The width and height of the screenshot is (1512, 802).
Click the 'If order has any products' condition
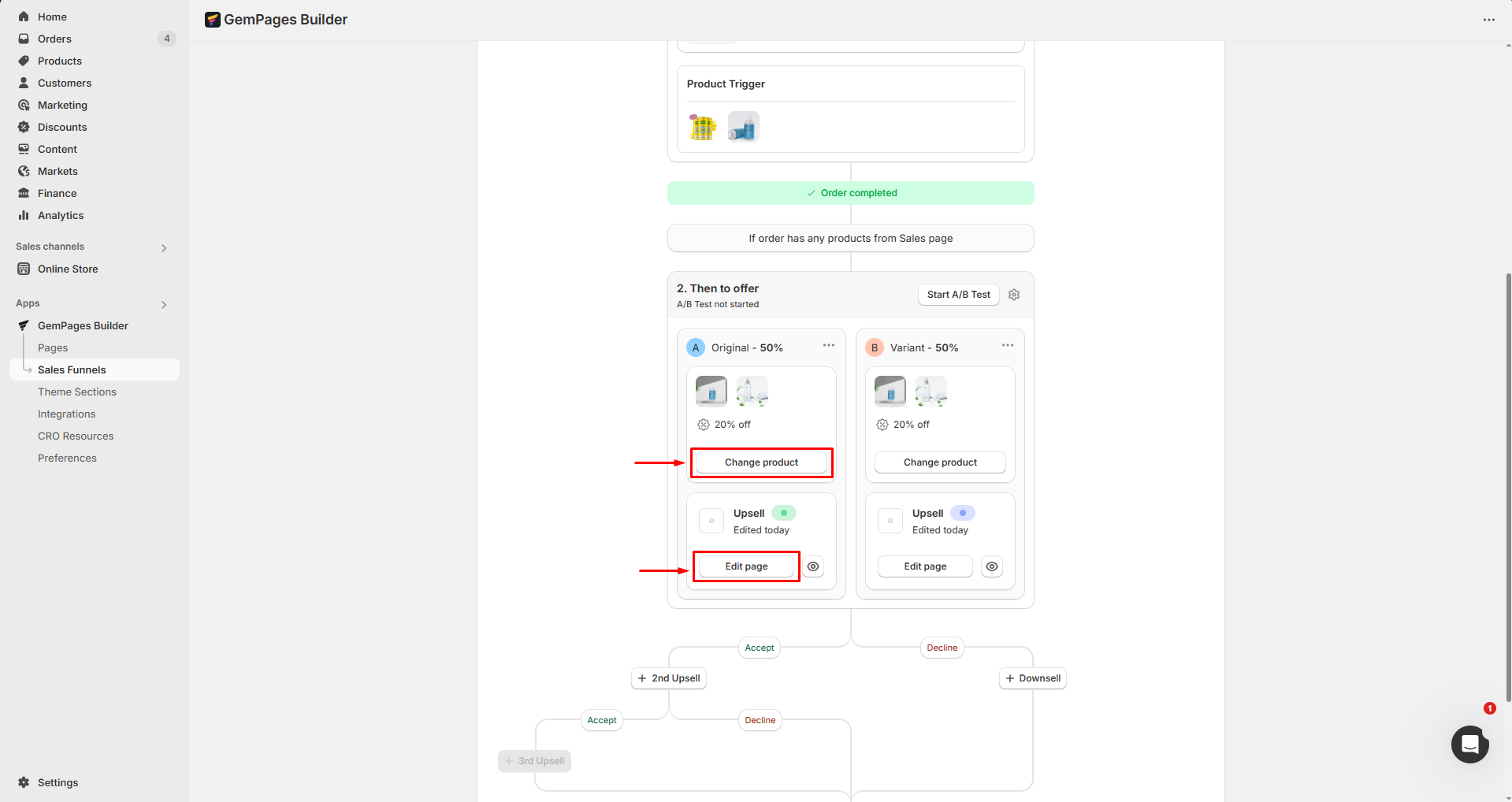[x=851, y=239]
